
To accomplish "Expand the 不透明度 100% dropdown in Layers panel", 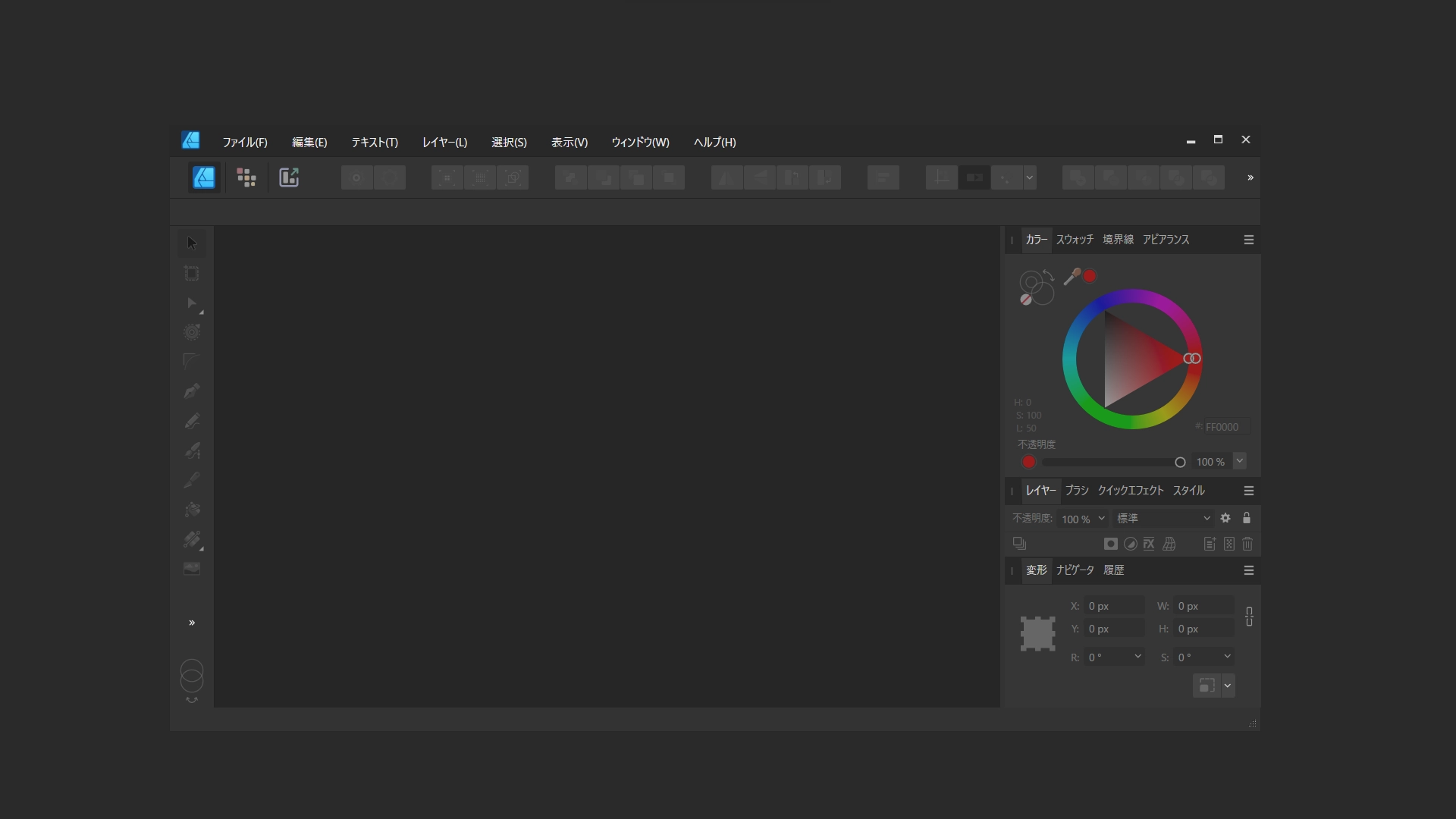I will pos(1101,519).
